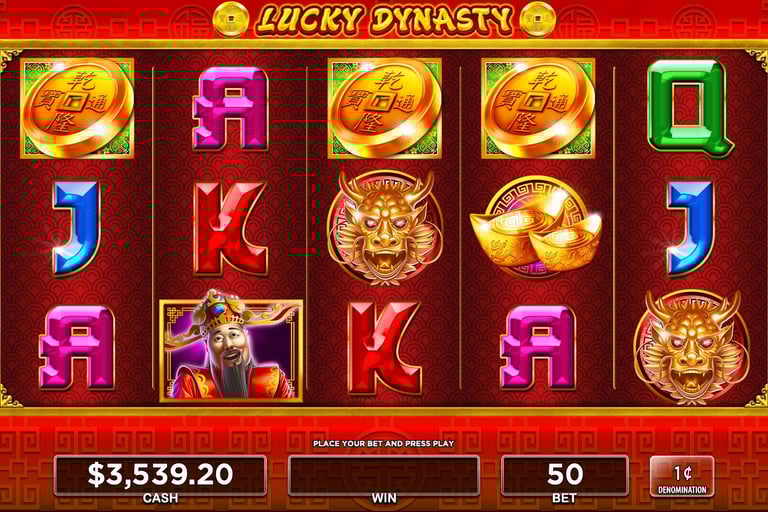
Task: Click the empty Win display box
Action: (384, 475)
